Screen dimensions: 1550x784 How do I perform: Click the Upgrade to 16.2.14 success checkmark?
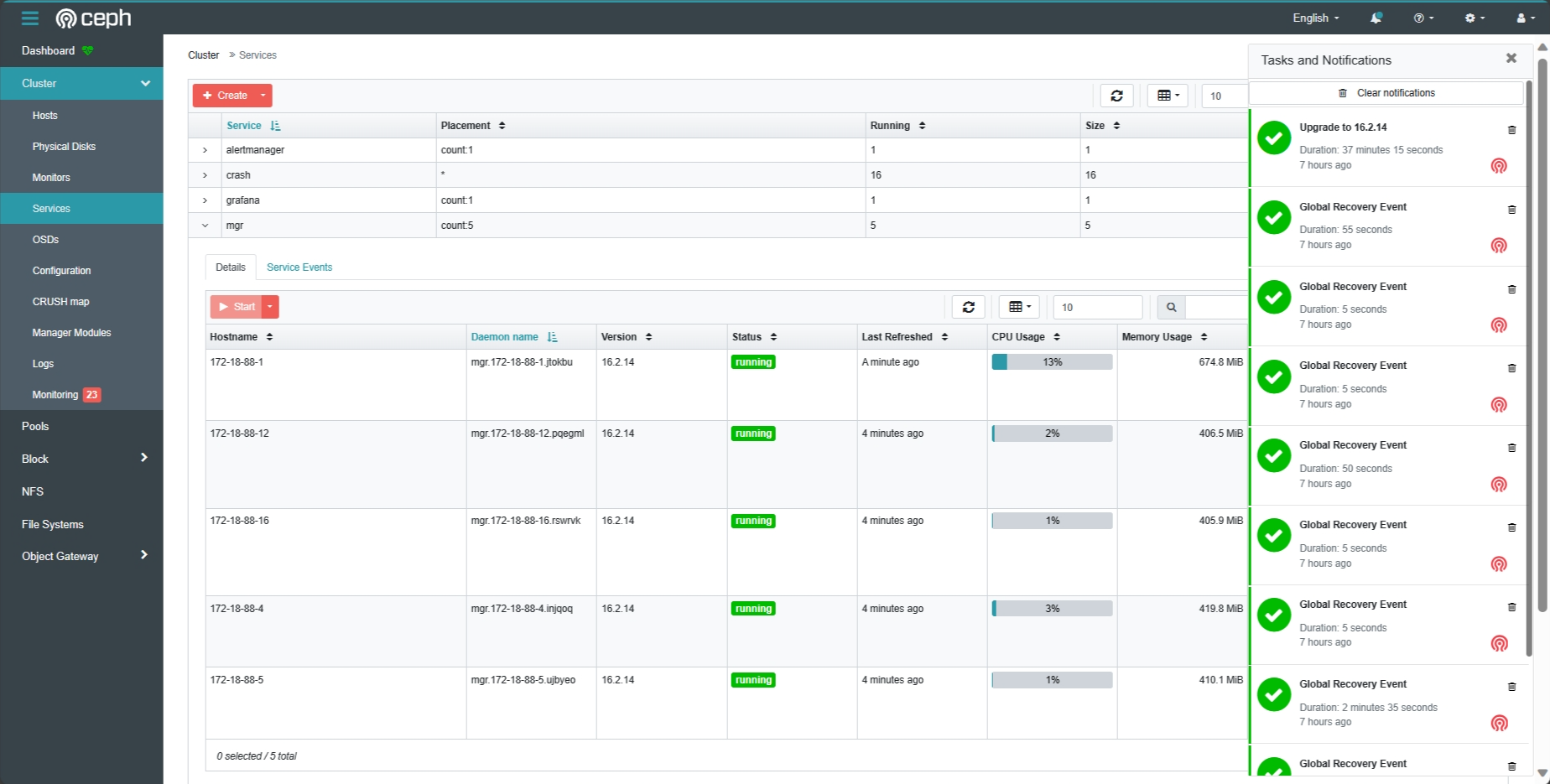click(x=1274, y=138)
